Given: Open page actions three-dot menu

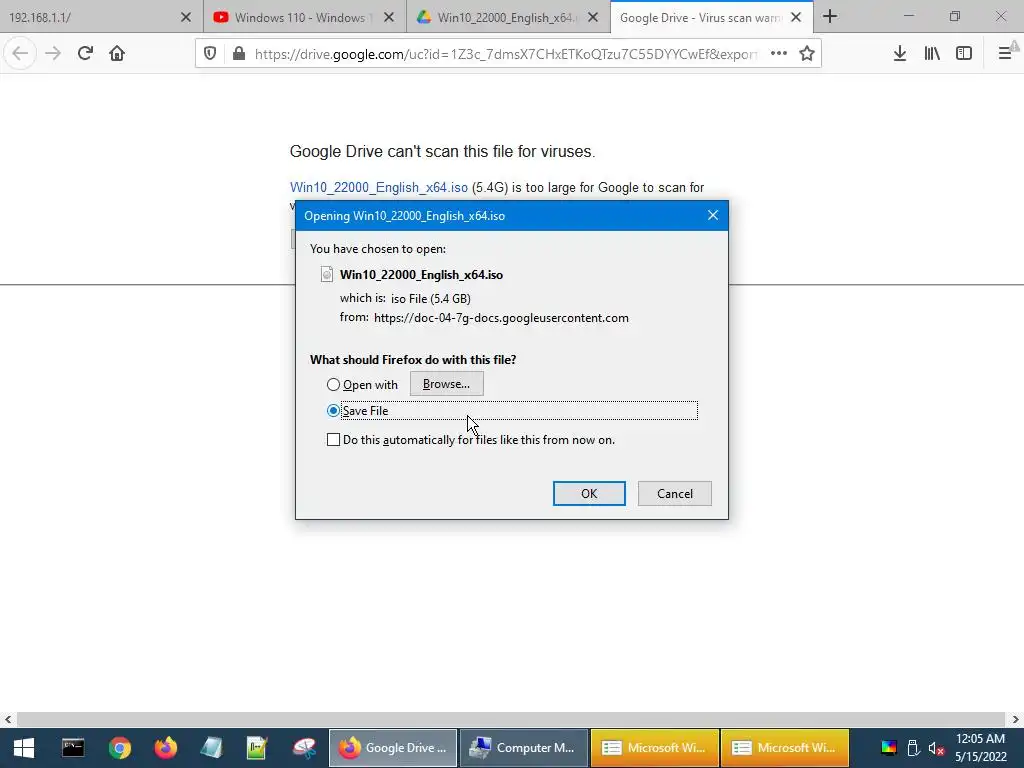Looking at the screenshot, I should (778, 54).
